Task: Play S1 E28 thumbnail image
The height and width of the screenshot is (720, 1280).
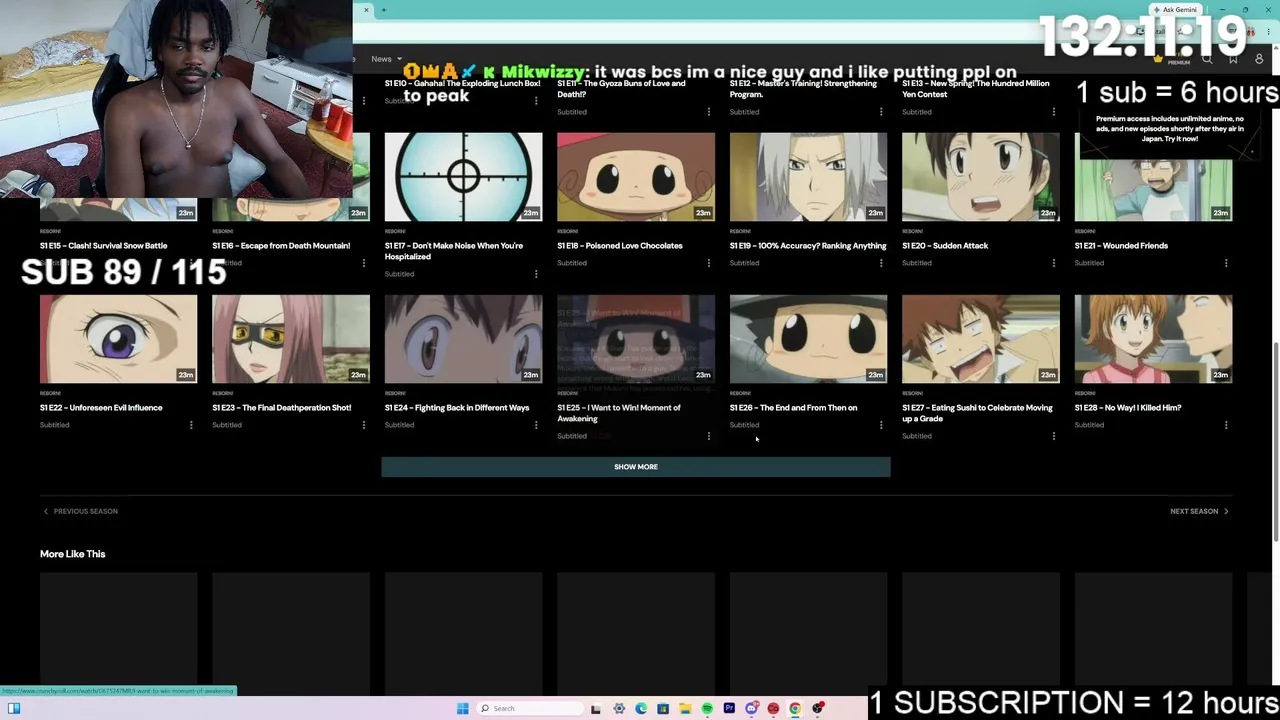Action: click(1153, 339)
